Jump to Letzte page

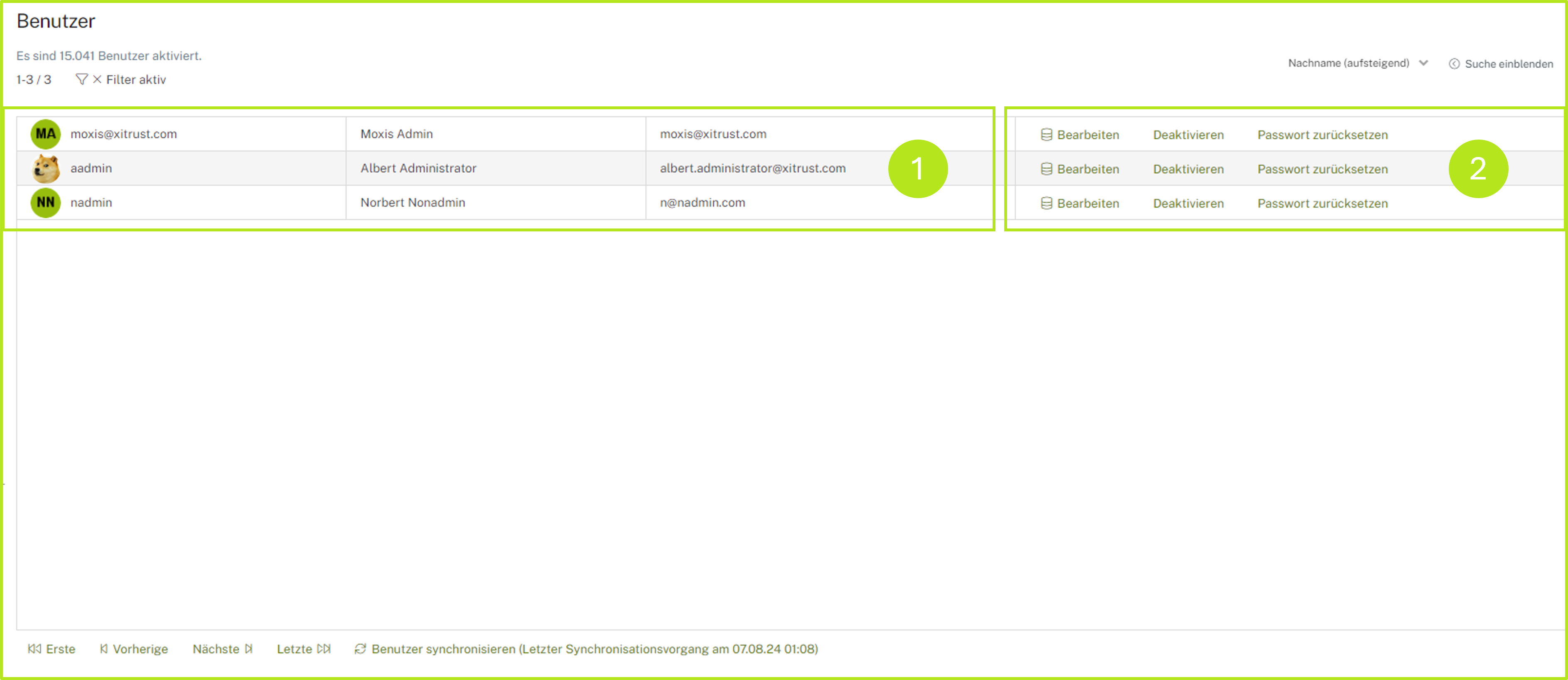[x=303, y=649]
